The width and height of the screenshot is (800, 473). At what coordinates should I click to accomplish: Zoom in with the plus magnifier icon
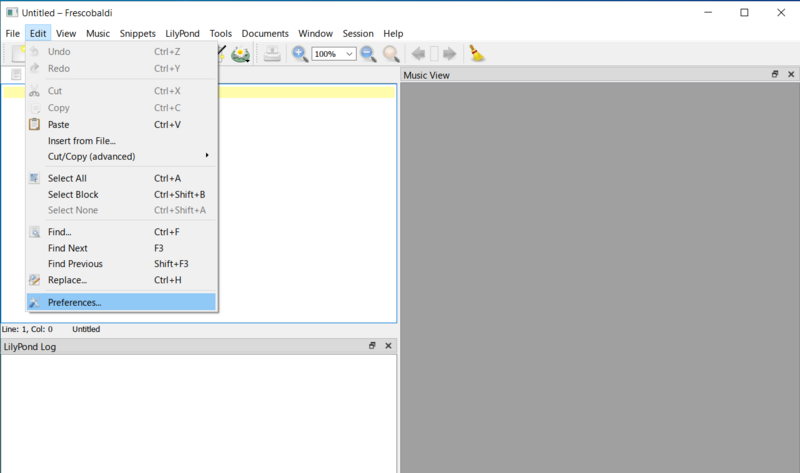point(300,54)
